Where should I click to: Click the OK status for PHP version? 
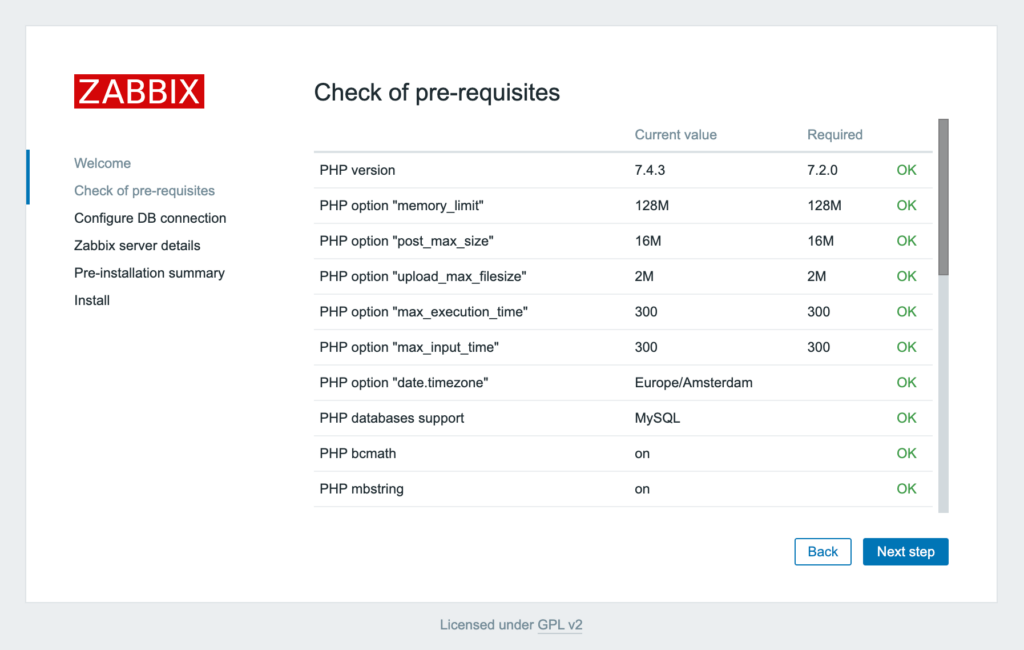[906, 170]
